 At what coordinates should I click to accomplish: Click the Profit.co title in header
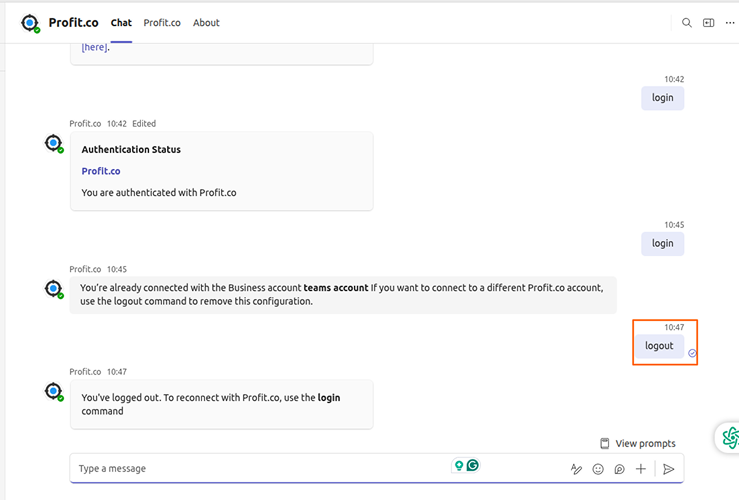coord(74,23)
